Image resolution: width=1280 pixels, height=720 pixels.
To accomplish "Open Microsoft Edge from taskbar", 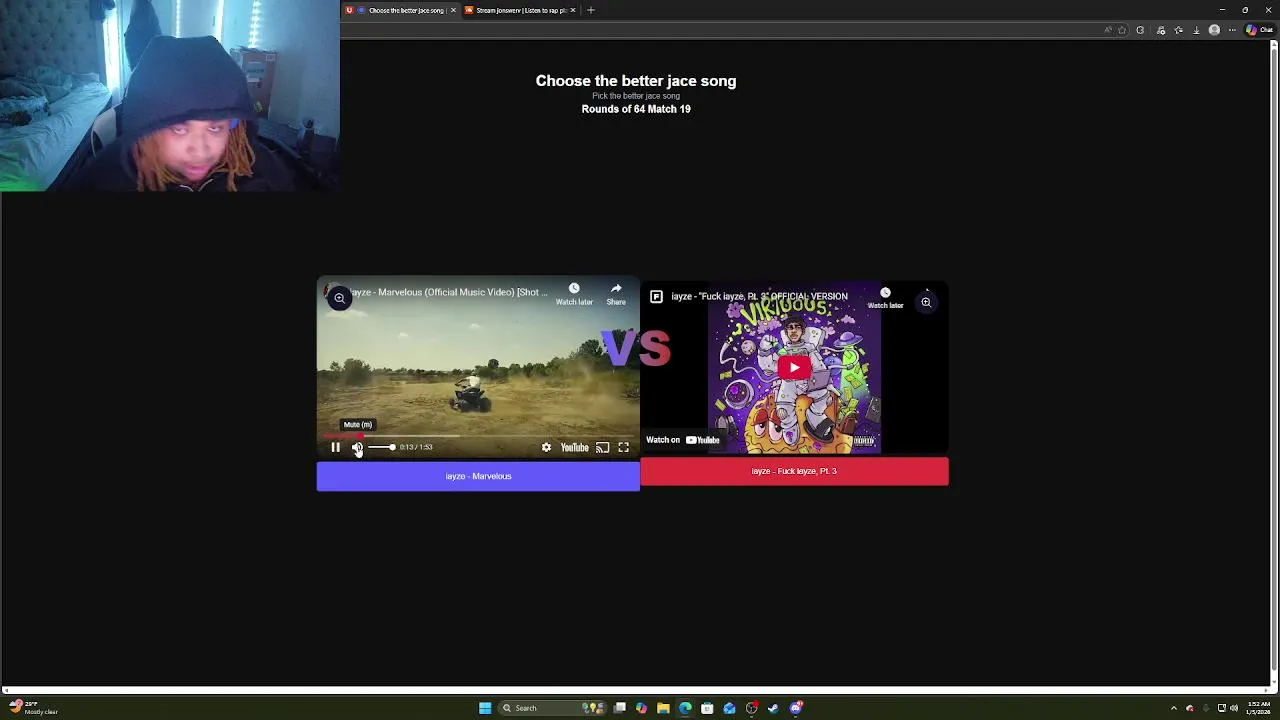I will tap(685, 708).
